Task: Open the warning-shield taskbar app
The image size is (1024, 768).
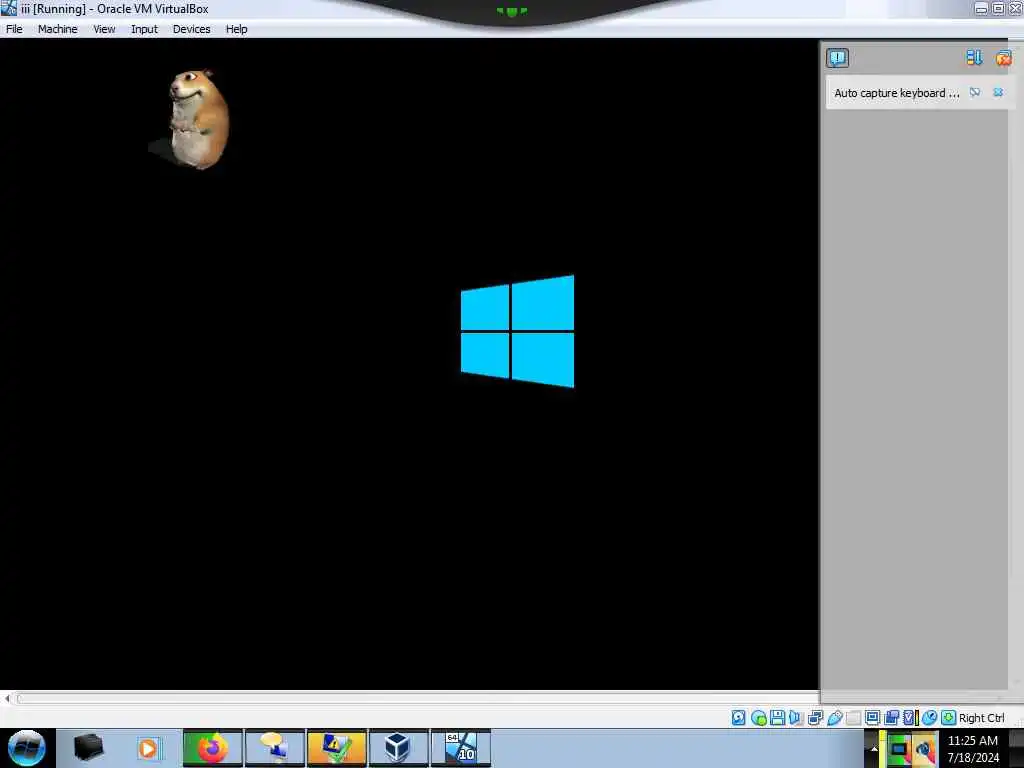Action: pyautogui.click(x=336, y=748)
